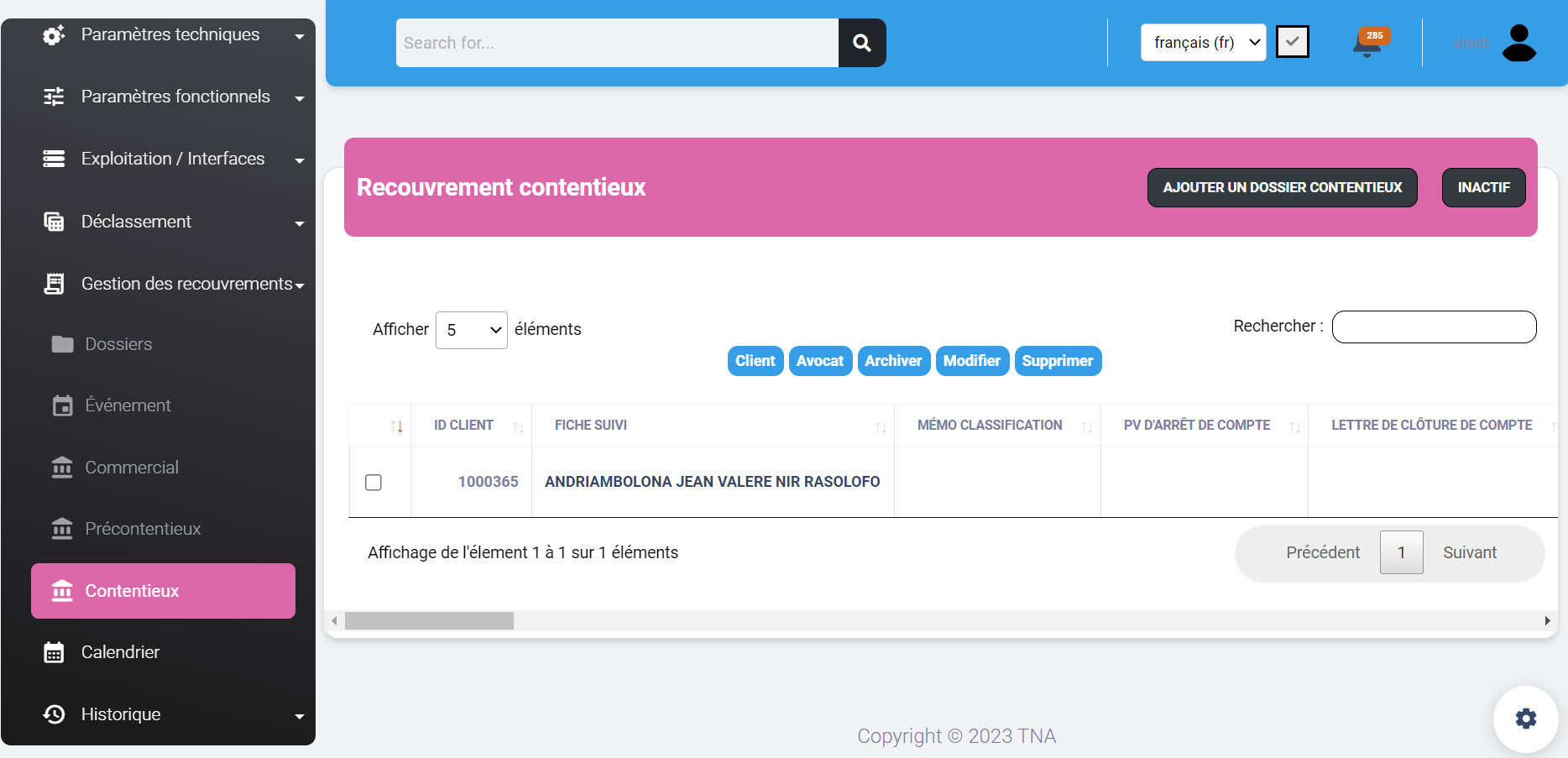The width and height of the screenshot is (1568, 758).
Task: Focus the Rechercher input field
Action: [1434, 327]
